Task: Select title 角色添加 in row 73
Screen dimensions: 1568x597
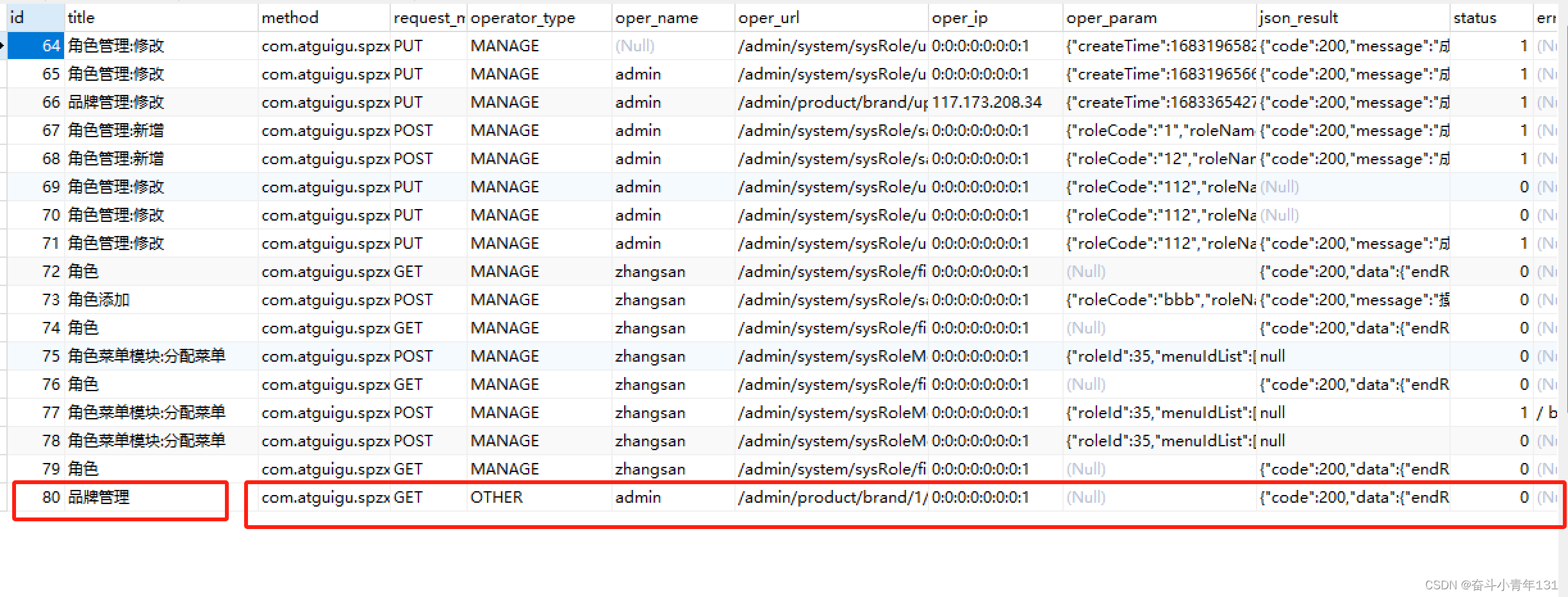Action: [161, 300]
